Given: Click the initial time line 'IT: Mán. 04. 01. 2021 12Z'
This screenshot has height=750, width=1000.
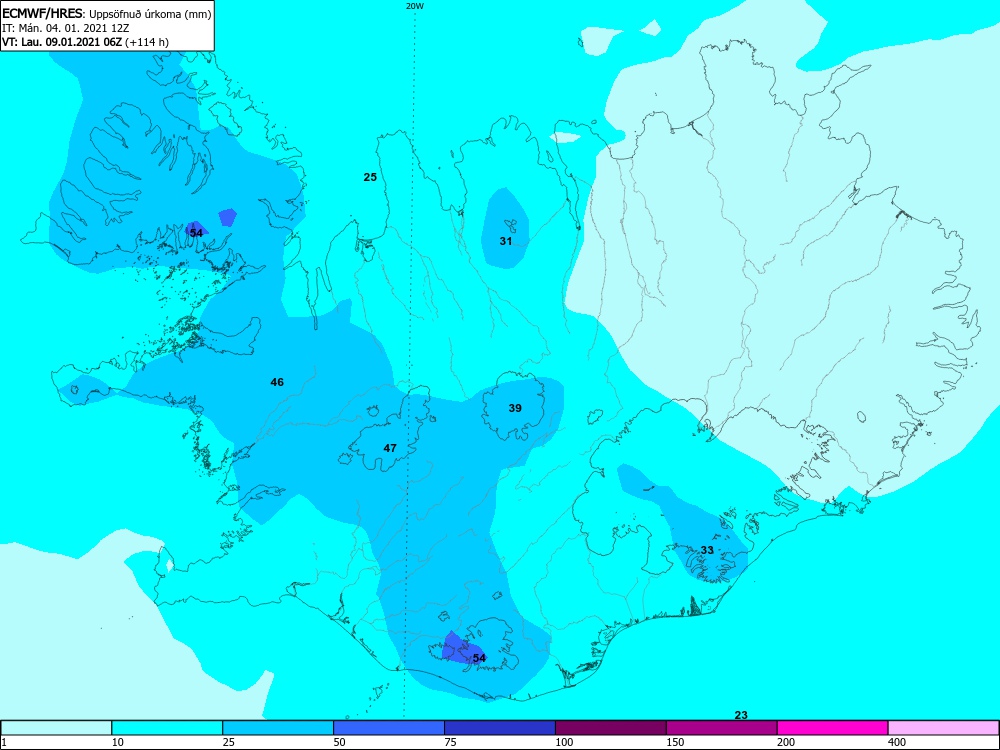Looking at the screenshot, I should coord(66,28).
